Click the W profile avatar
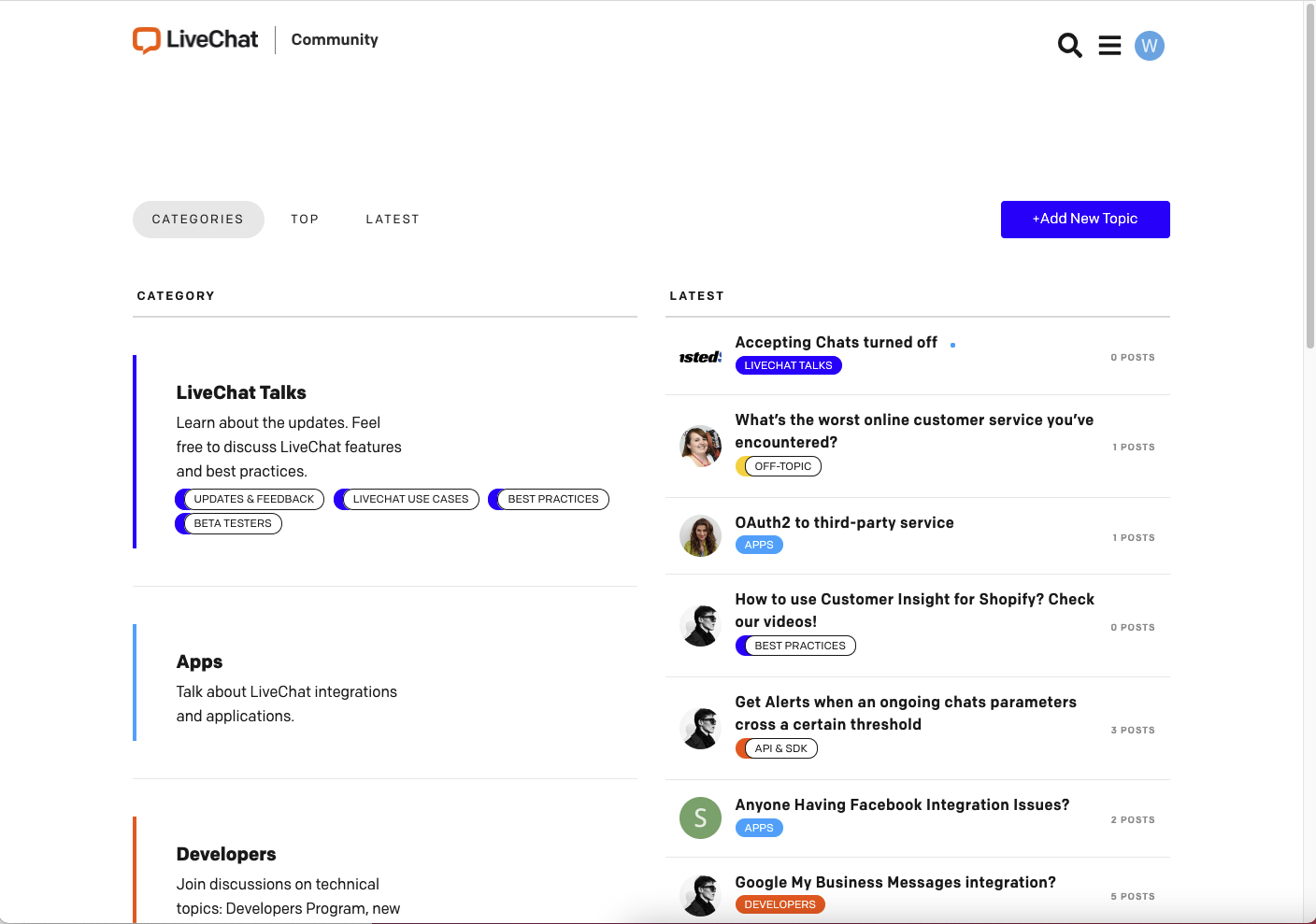The width and height of the screenshot is (1316, 924). [1150, 45]
